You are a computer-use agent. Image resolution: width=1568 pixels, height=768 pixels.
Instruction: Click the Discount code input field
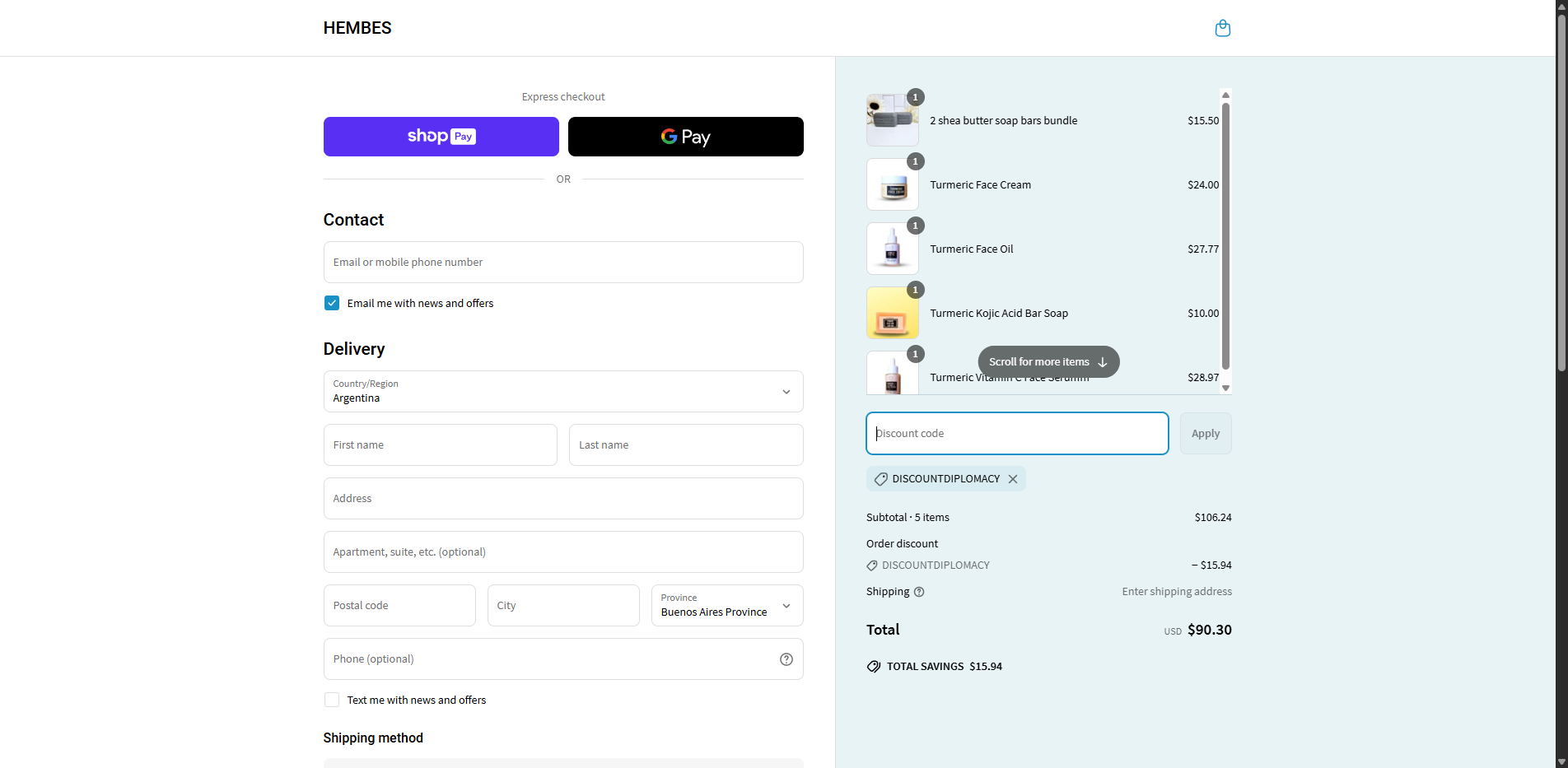[1017, 434]
